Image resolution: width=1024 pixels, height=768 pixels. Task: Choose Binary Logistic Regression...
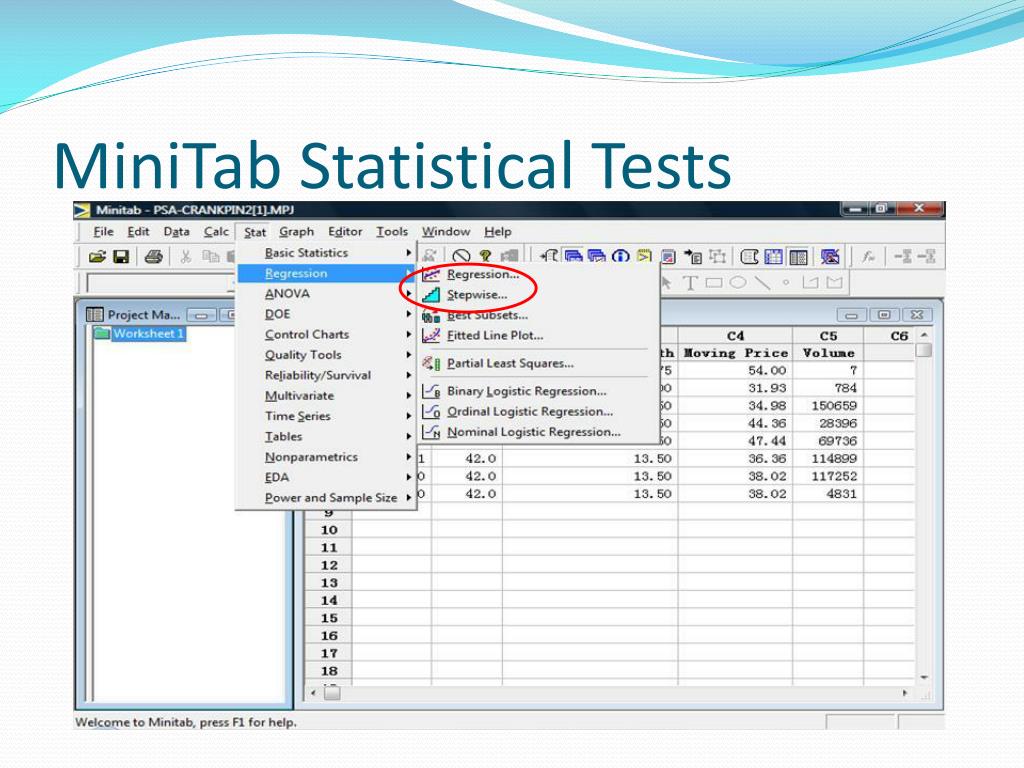tap(526, 391)
